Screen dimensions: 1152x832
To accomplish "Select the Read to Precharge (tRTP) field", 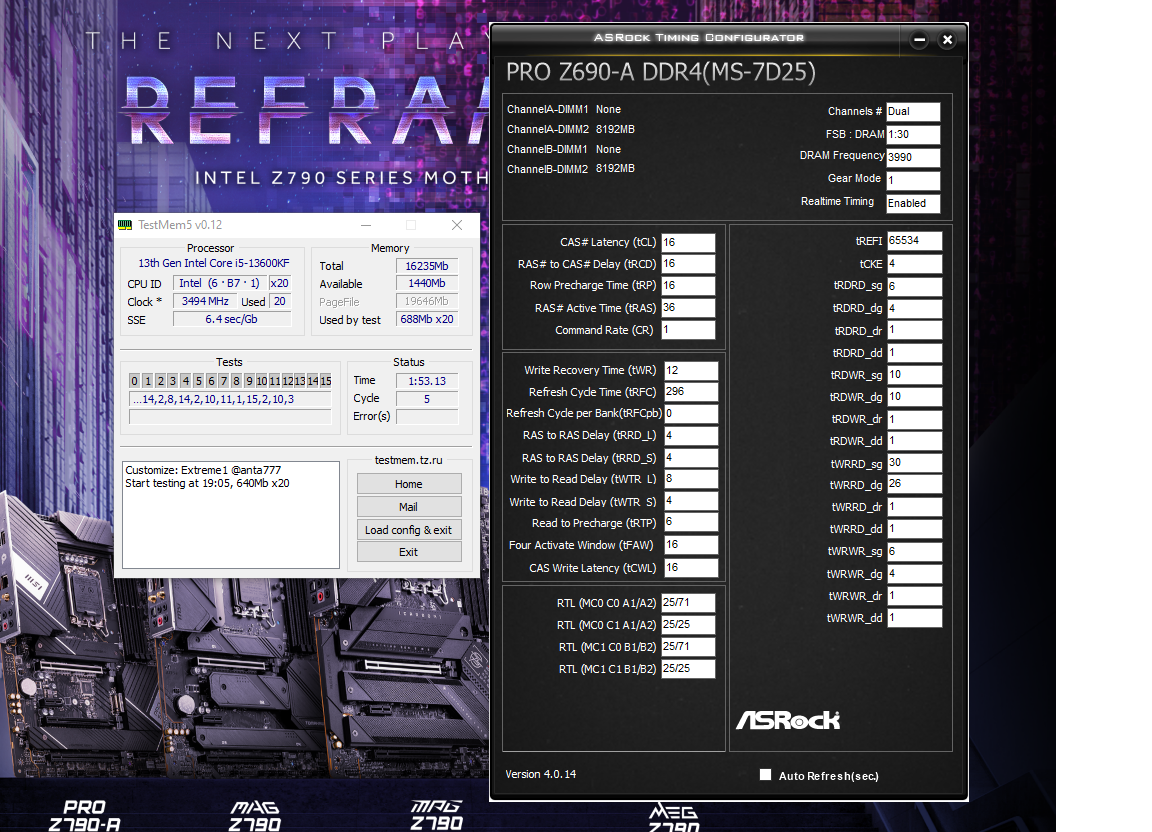I will [x=691, y=522].
